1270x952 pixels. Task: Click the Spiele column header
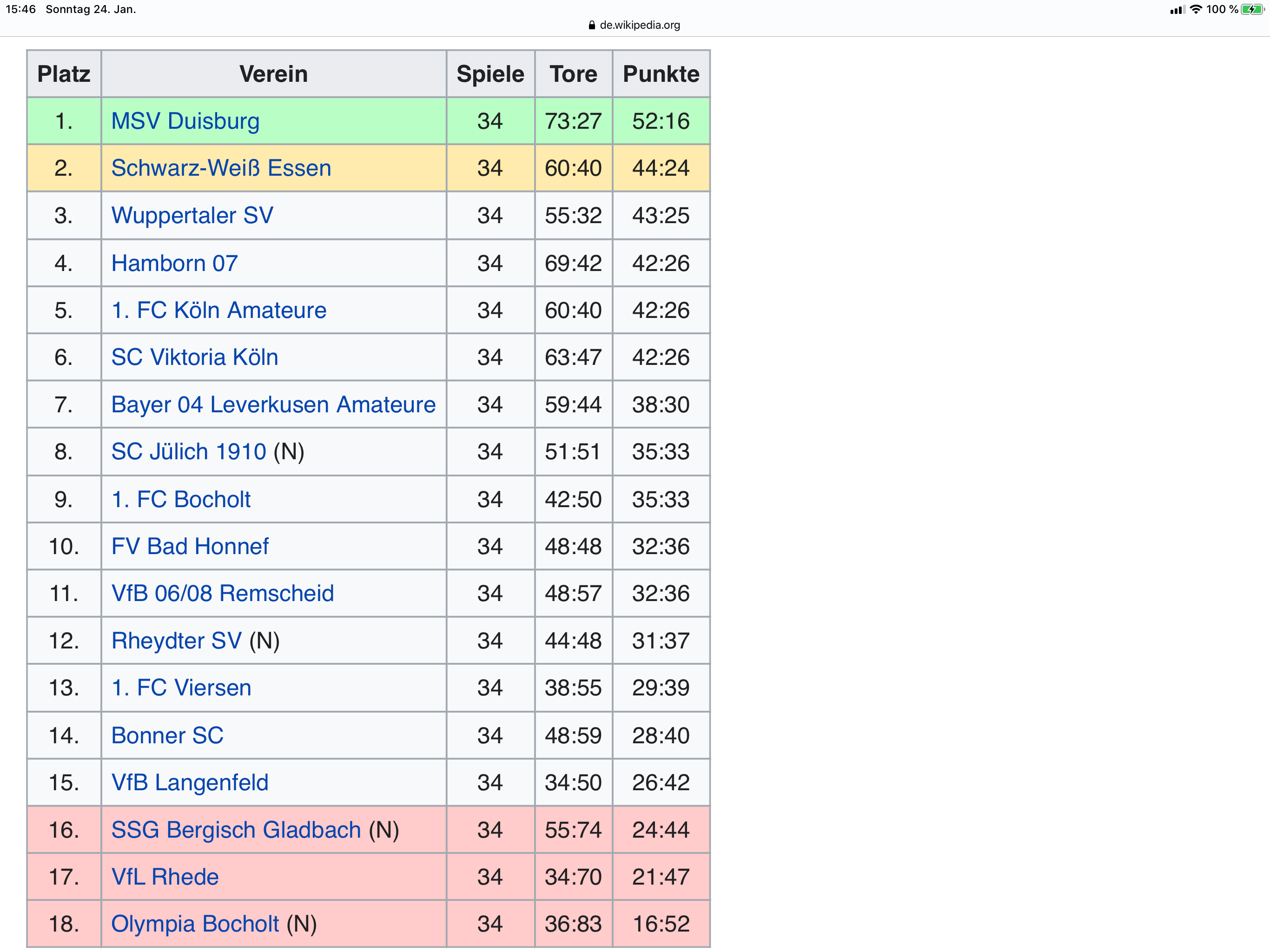pos(490,74)
